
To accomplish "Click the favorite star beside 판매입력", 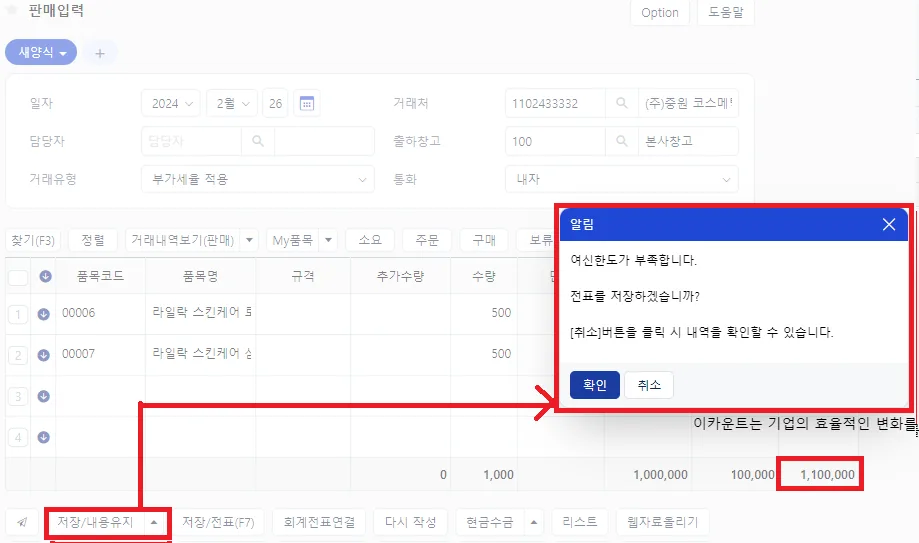I will point(12,10).
